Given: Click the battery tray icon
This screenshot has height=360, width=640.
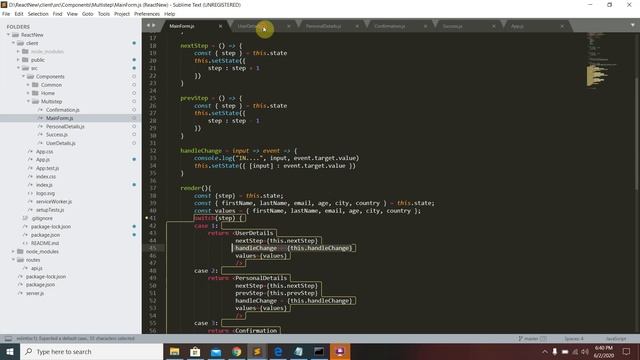Looking at the screenshot, I should pyautogui.click(x=565, y=351).
